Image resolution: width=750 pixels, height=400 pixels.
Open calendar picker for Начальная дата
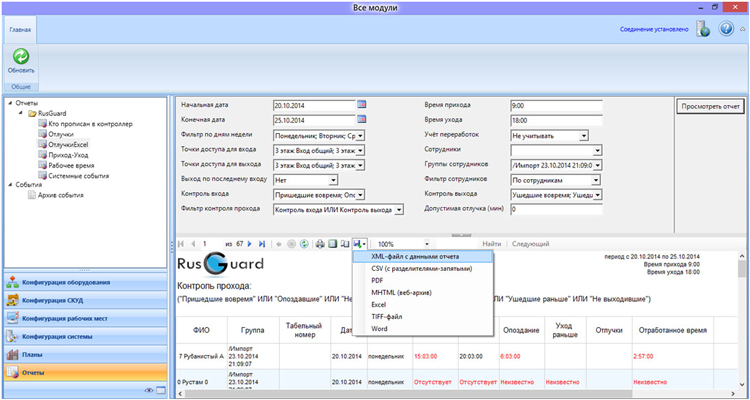(x=362, y=104)
